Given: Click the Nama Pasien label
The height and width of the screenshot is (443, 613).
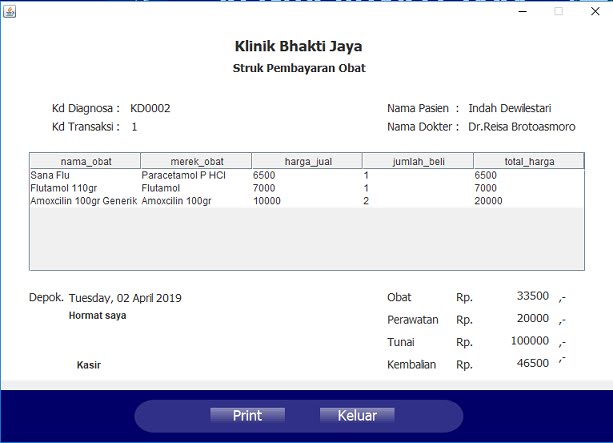Looking at the screenshot, I should click(423, 108).
